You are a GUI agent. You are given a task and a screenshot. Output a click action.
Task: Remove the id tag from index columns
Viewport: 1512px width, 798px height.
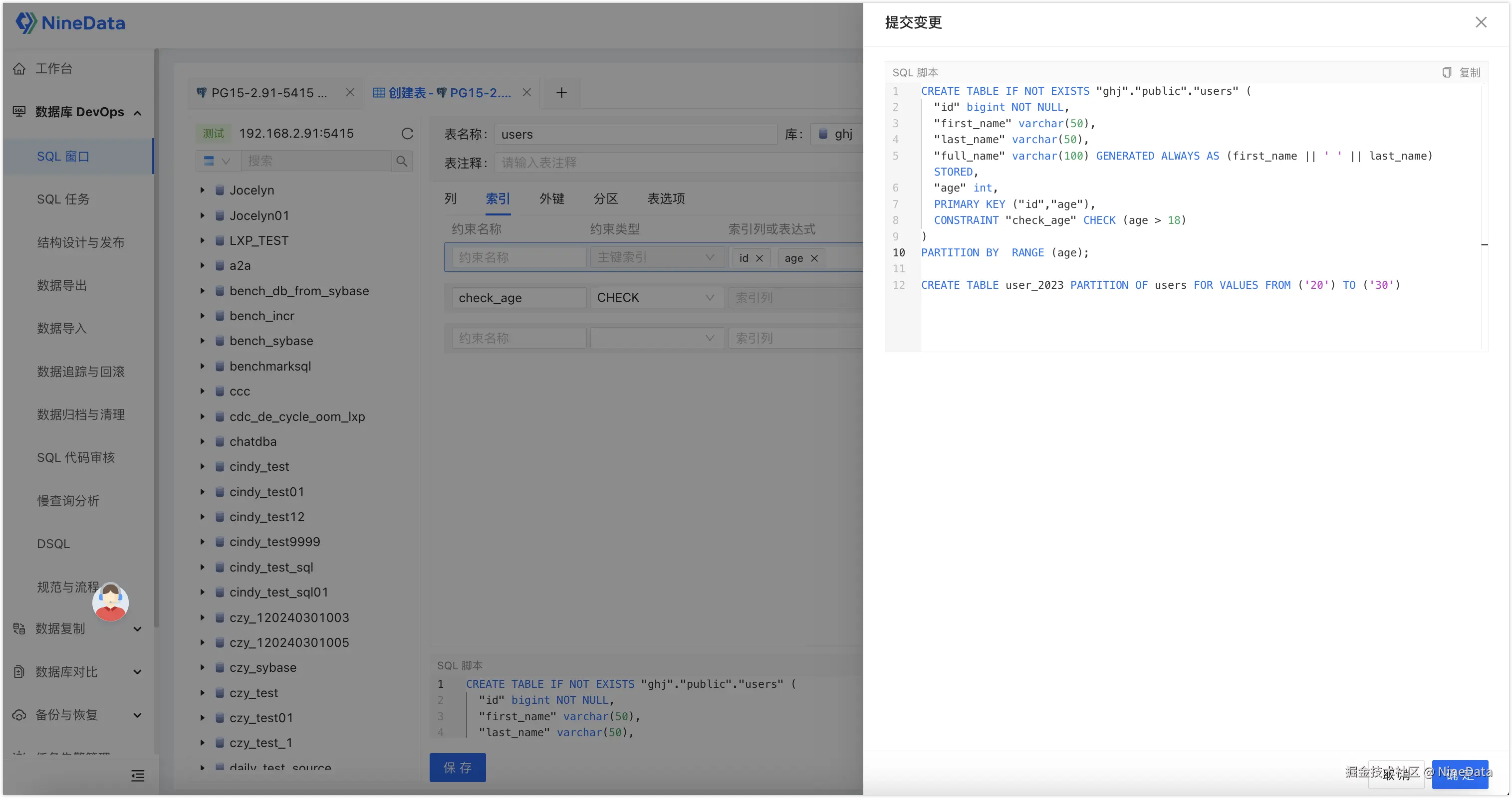point(759,258)
